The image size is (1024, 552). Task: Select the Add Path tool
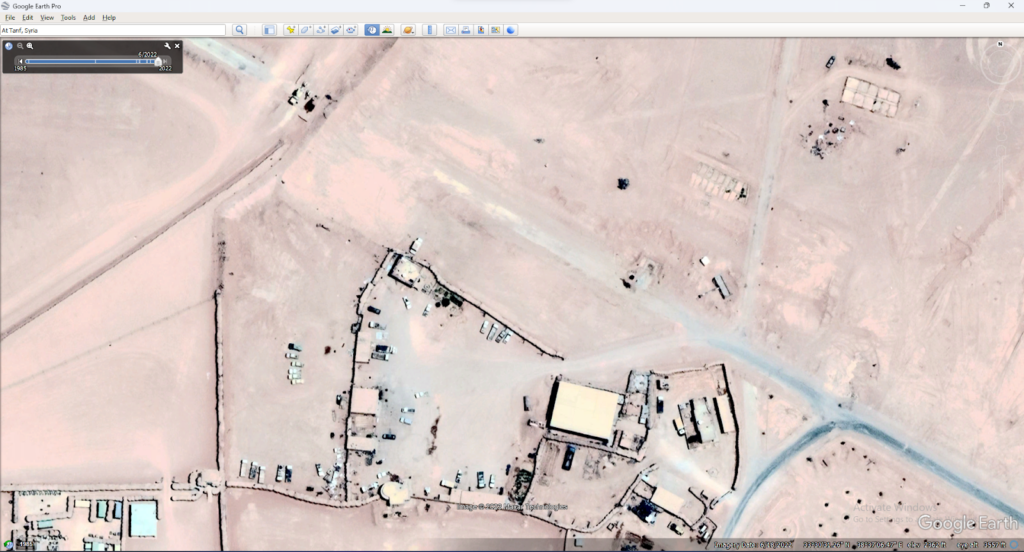pyautogui.click(x=320, y=30)
